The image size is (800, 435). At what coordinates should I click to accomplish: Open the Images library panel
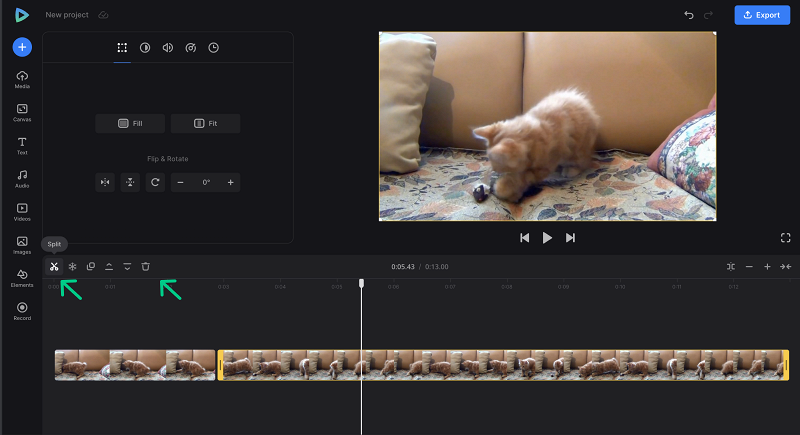click(x=22, y=245)
